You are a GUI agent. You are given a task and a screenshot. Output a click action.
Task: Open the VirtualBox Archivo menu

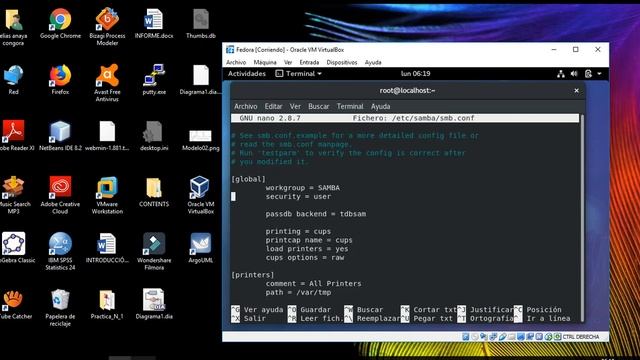click(x=236, y=62)
